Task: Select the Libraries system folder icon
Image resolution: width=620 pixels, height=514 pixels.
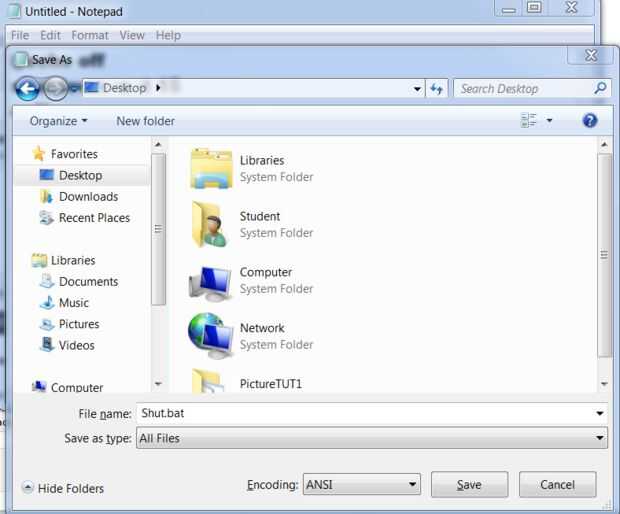Action: coord(211,169)
